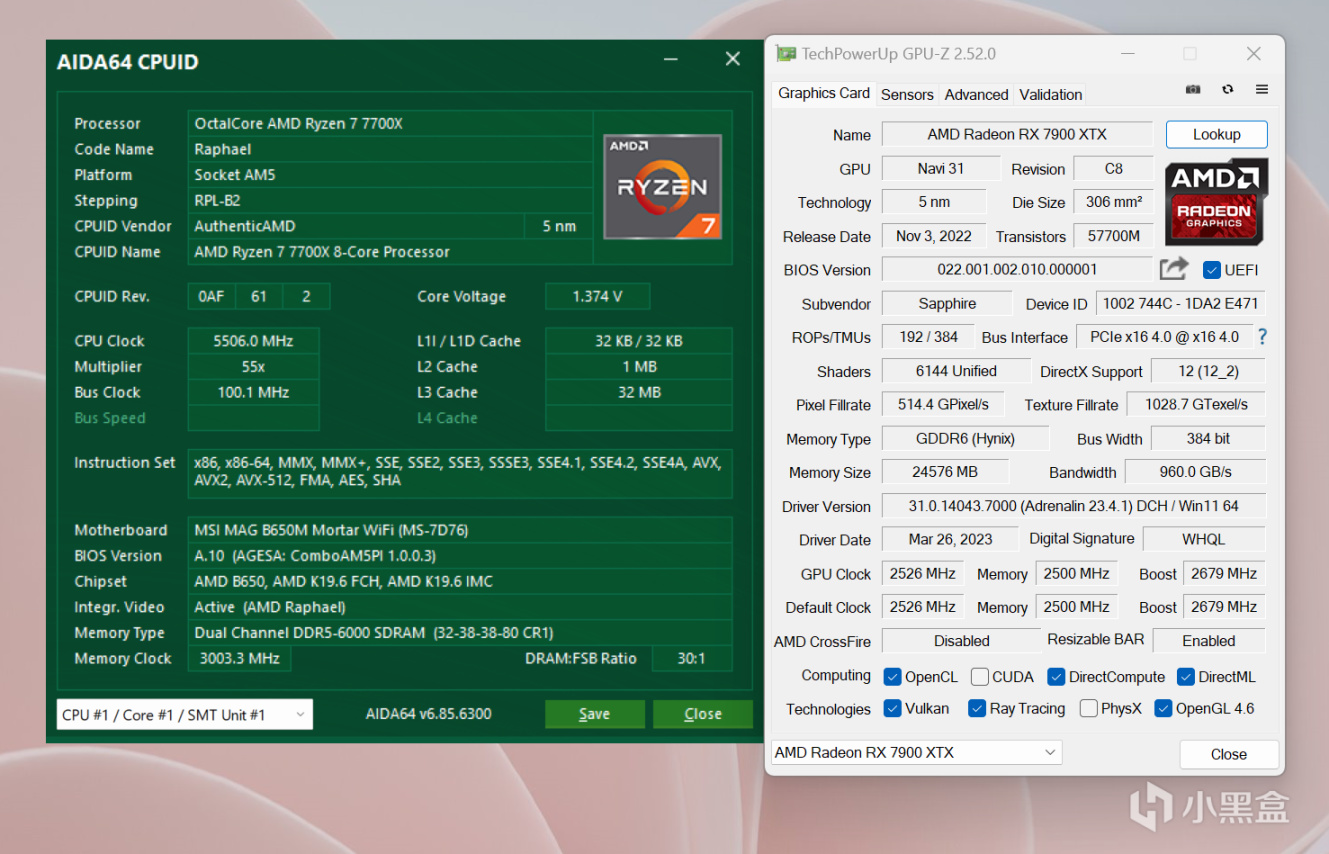Click the Transistors 57700M field
Image resolution: width=1329 pixels, height=854 pixels.
click(1113, 236)
